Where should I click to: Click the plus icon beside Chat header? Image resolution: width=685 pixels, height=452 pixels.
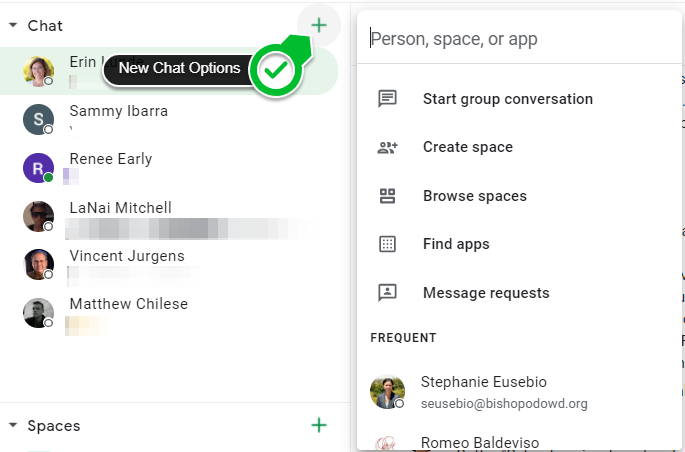319,25
